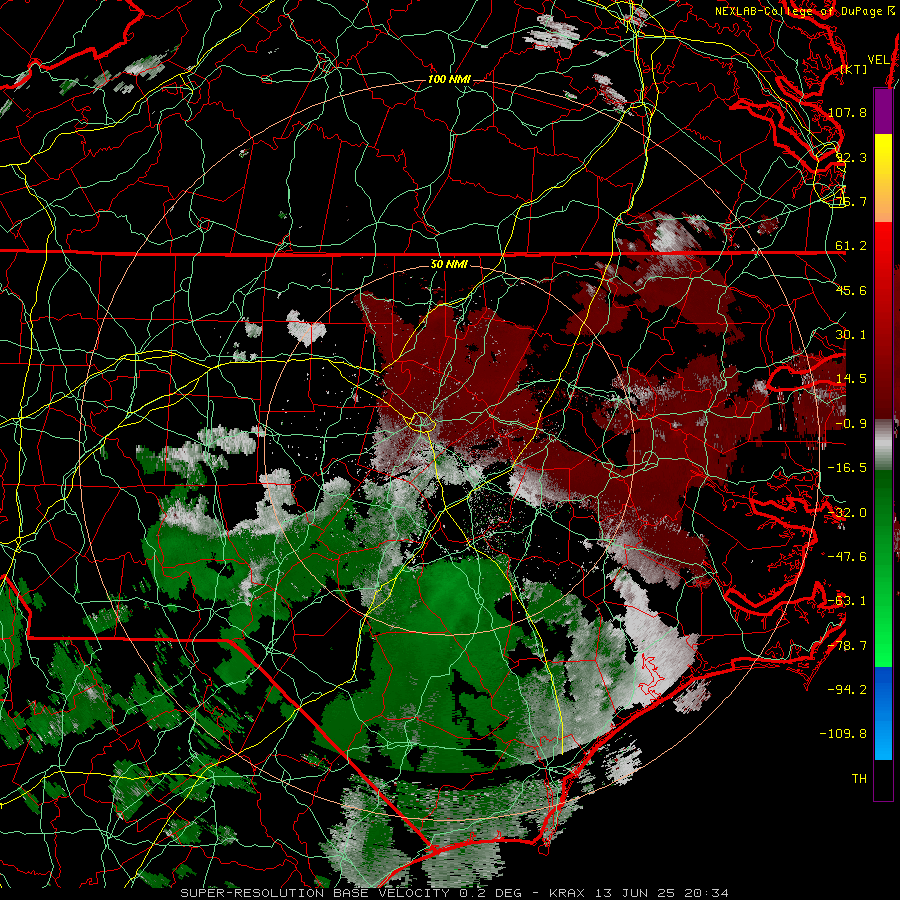Screen dimensions: 900x900
Task: Click the 107.8 velocity scale value
Action: click(x=847, y=112)
